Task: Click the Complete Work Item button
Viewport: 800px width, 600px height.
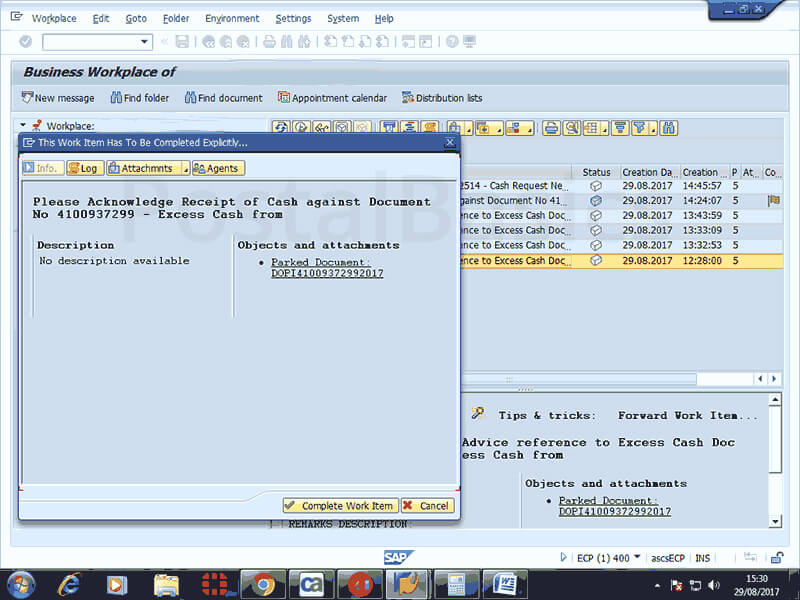Action: click(340, 506)
